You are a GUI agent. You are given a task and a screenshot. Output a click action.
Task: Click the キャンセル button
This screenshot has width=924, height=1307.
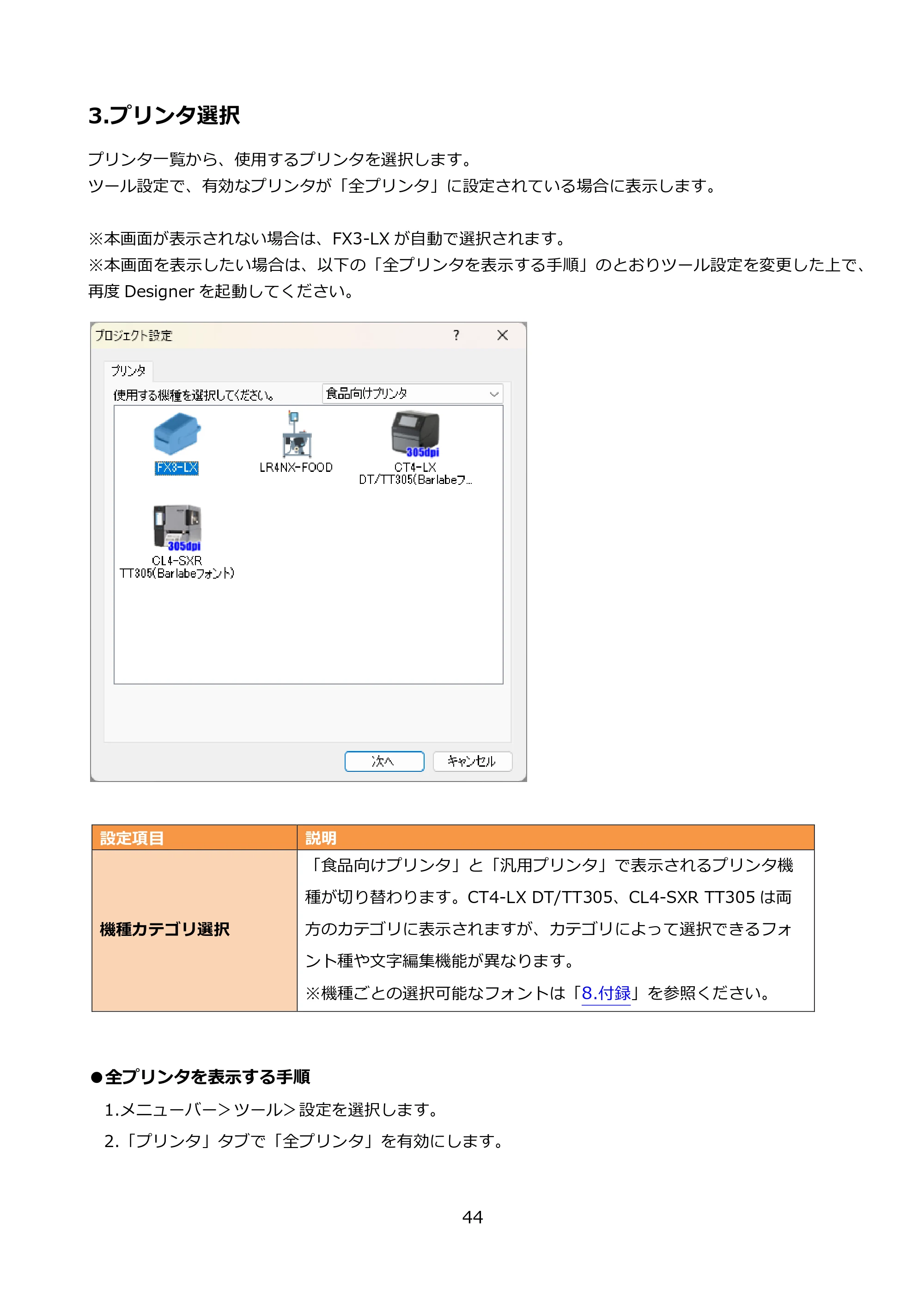click(472, 762)
